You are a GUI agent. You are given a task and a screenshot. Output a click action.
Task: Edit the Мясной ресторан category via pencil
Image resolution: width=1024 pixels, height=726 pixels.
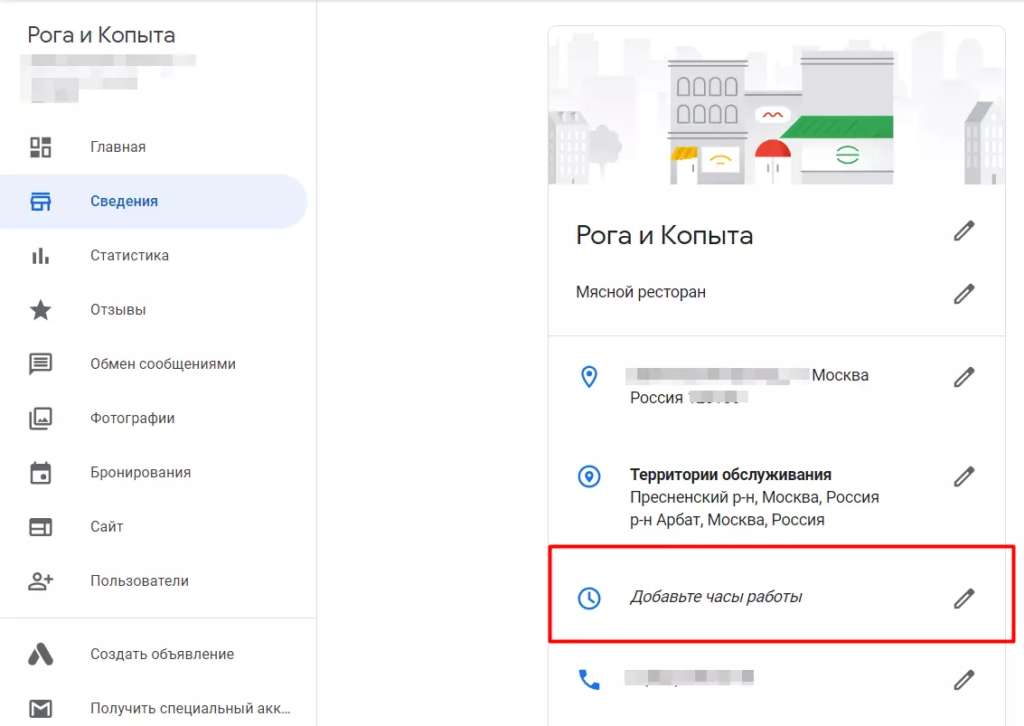pyautogui.click(x=963, y=293)
